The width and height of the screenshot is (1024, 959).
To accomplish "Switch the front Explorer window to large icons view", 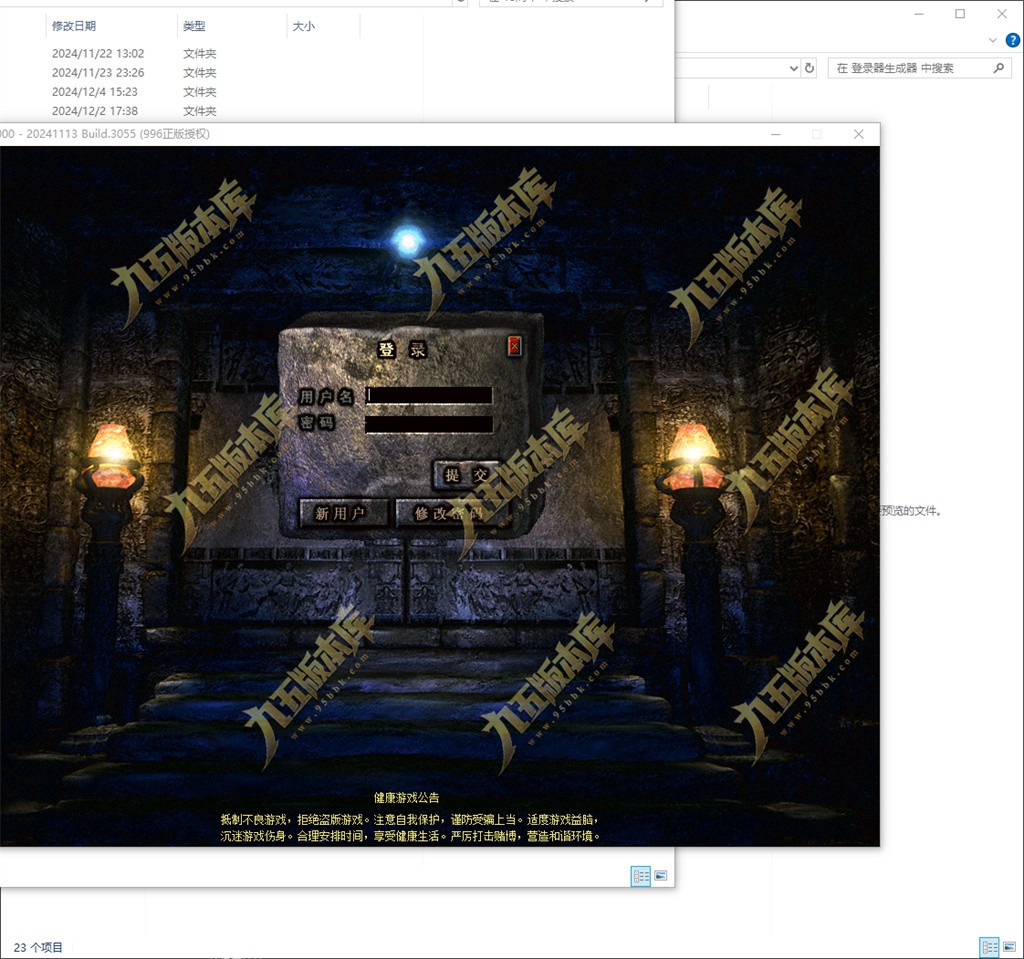I will (x=661, y=876).
